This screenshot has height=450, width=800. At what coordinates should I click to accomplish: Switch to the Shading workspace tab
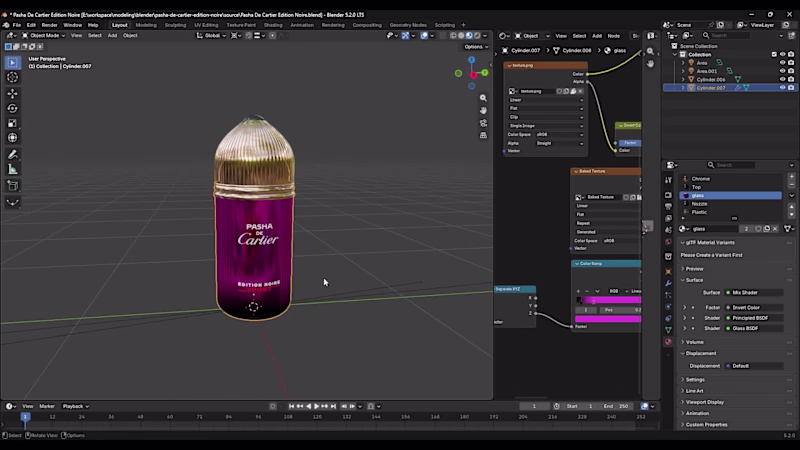click(273, 25)
